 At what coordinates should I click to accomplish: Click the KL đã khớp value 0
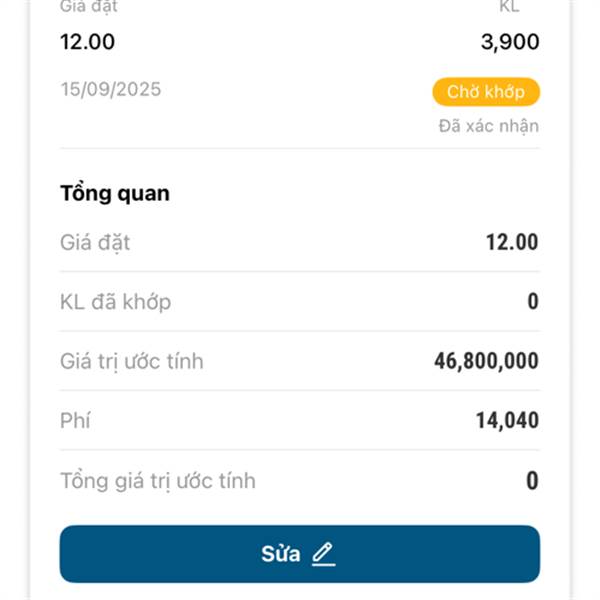coord(533,301)
